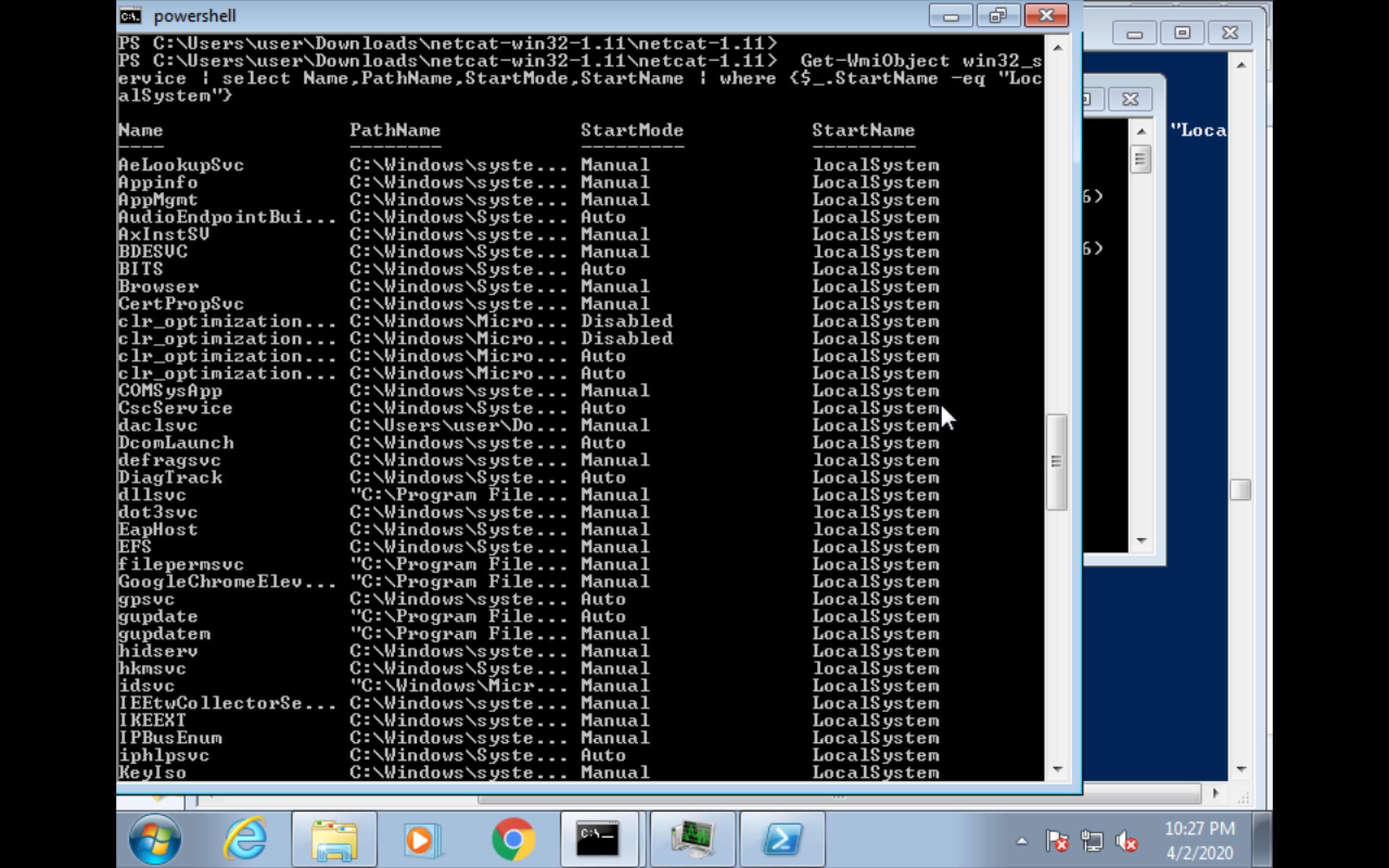The height and width of the screenshot is (868, 1389).
Task: Click scroll-up arrow in rear PowerShell window
Action: click(1241, 66)
